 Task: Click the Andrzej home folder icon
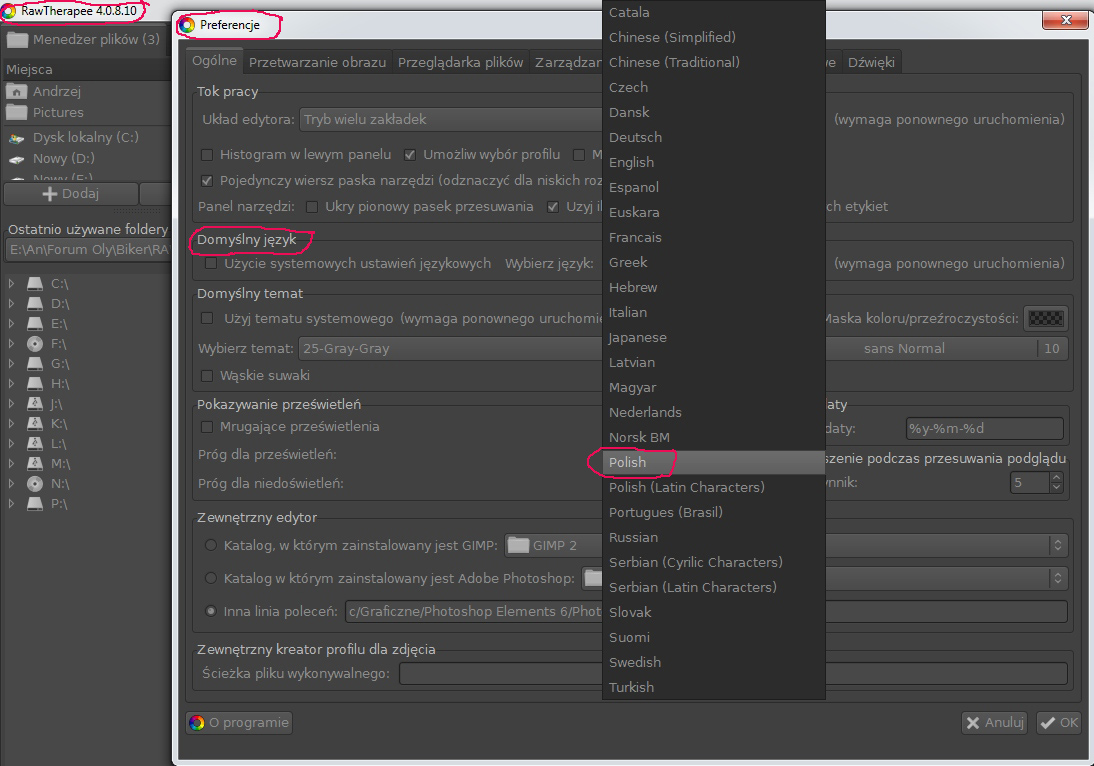[x=16, y=91]
